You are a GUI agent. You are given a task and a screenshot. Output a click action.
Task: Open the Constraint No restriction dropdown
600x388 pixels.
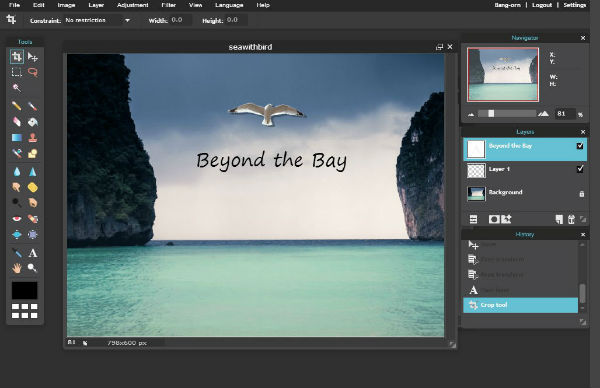click(98, 20)
